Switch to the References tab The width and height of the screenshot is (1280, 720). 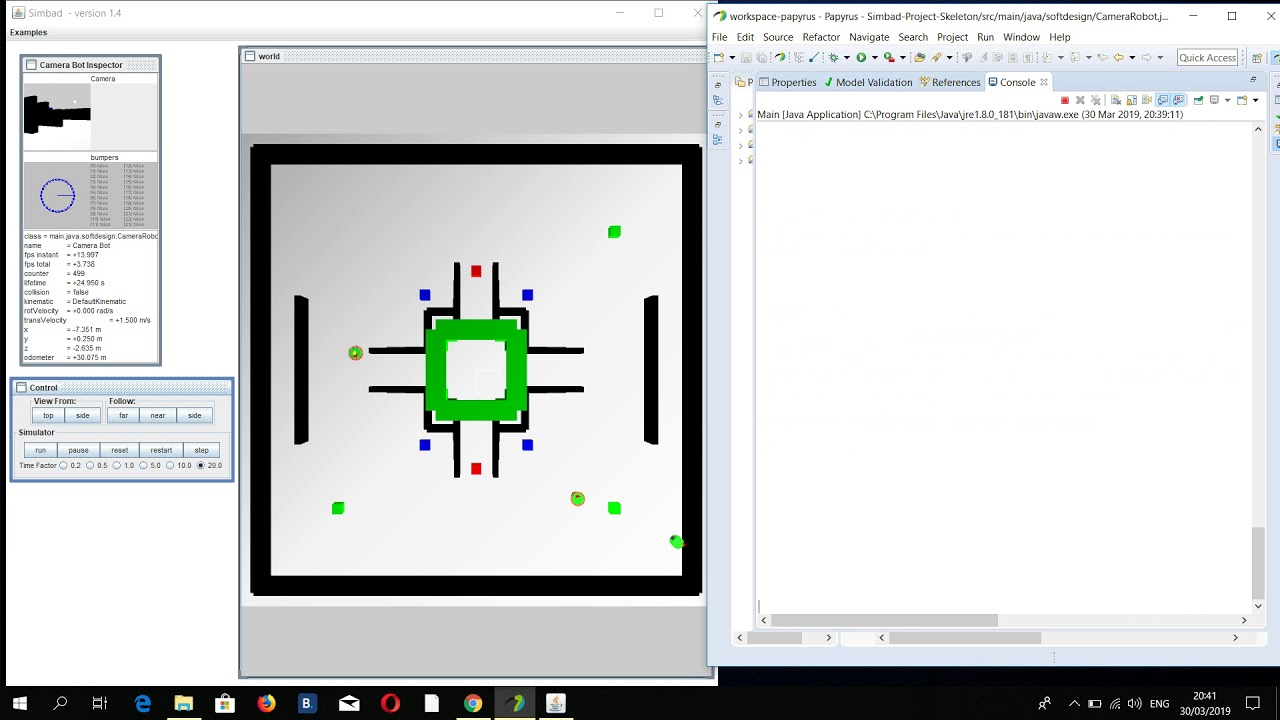click(x=949, y=82)
